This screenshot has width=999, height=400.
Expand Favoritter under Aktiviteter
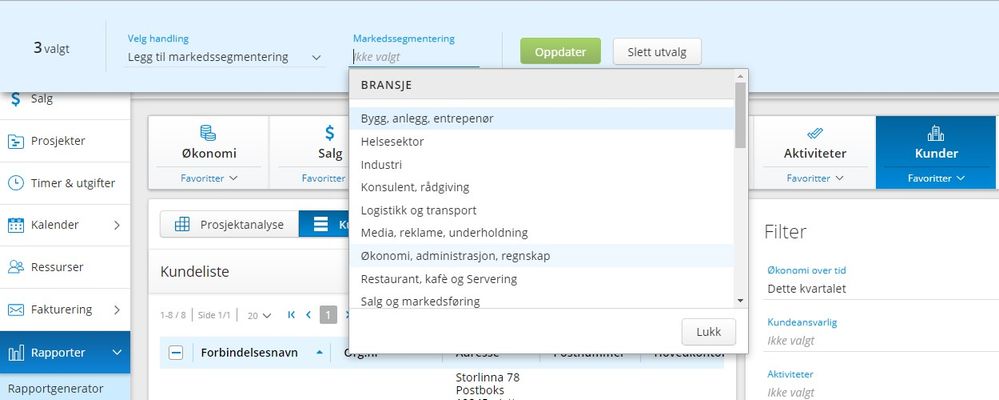pyautogui.click(x=815, y=178)
